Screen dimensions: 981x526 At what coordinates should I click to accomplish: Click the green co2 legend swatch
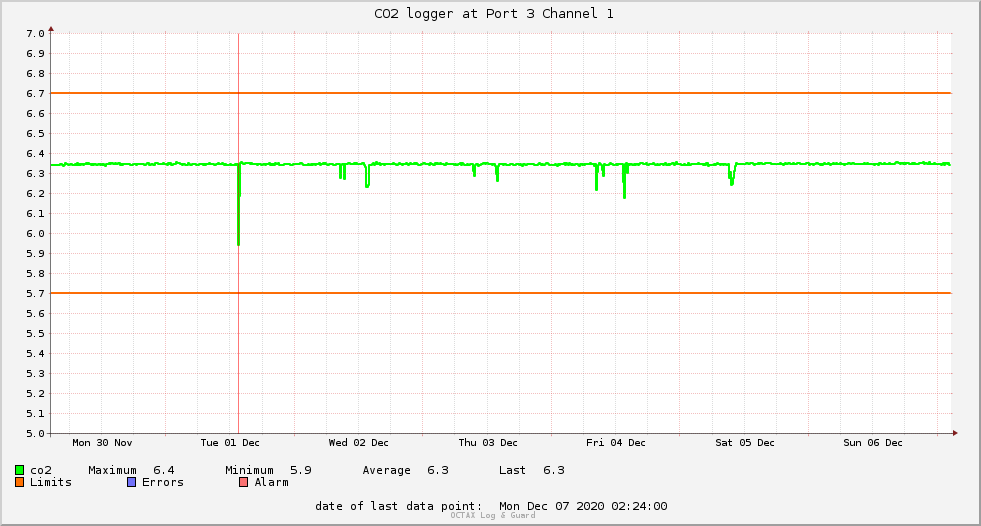pos(19,470)
